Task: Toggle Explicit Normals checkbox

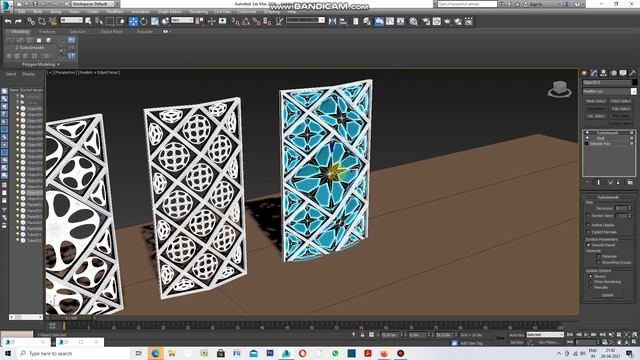Action: [588, 232]
